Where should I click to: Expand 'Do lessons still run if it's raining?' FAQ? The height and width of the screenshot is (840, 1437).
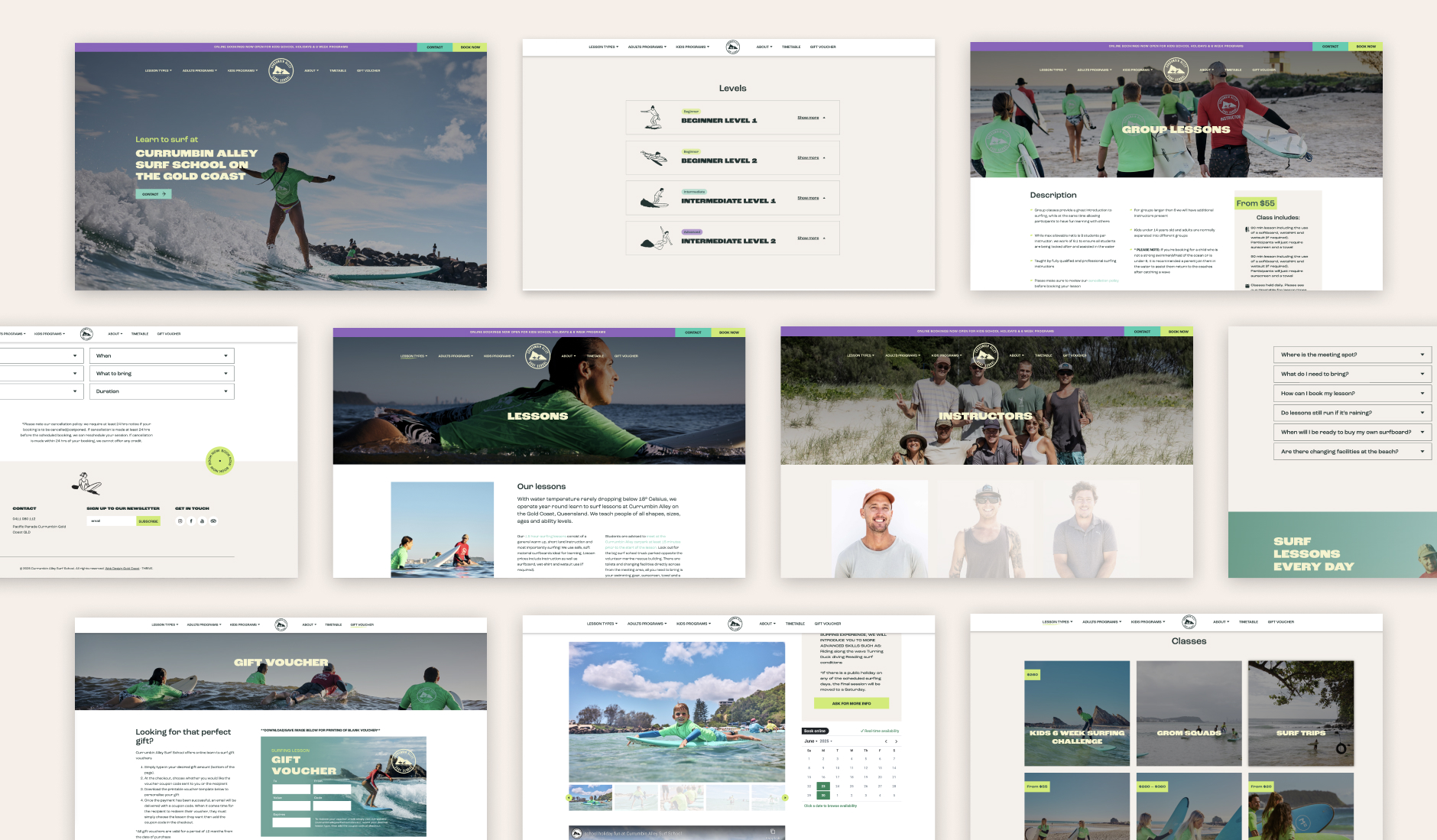1351,413
